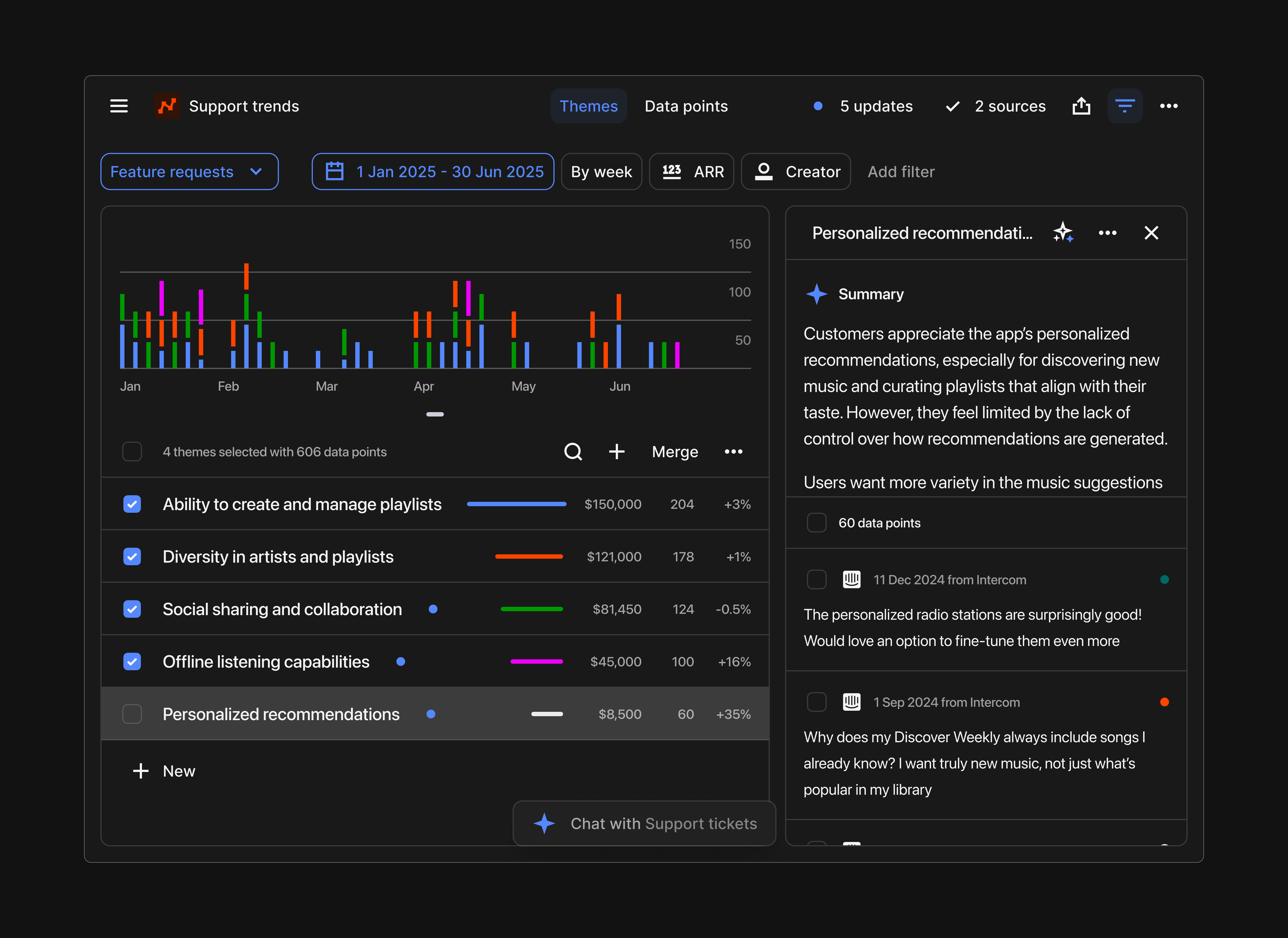Screen dimensions: 1288x938
Task: Enable the Personalized recommendations checkbox
Action: pos(132,714)
